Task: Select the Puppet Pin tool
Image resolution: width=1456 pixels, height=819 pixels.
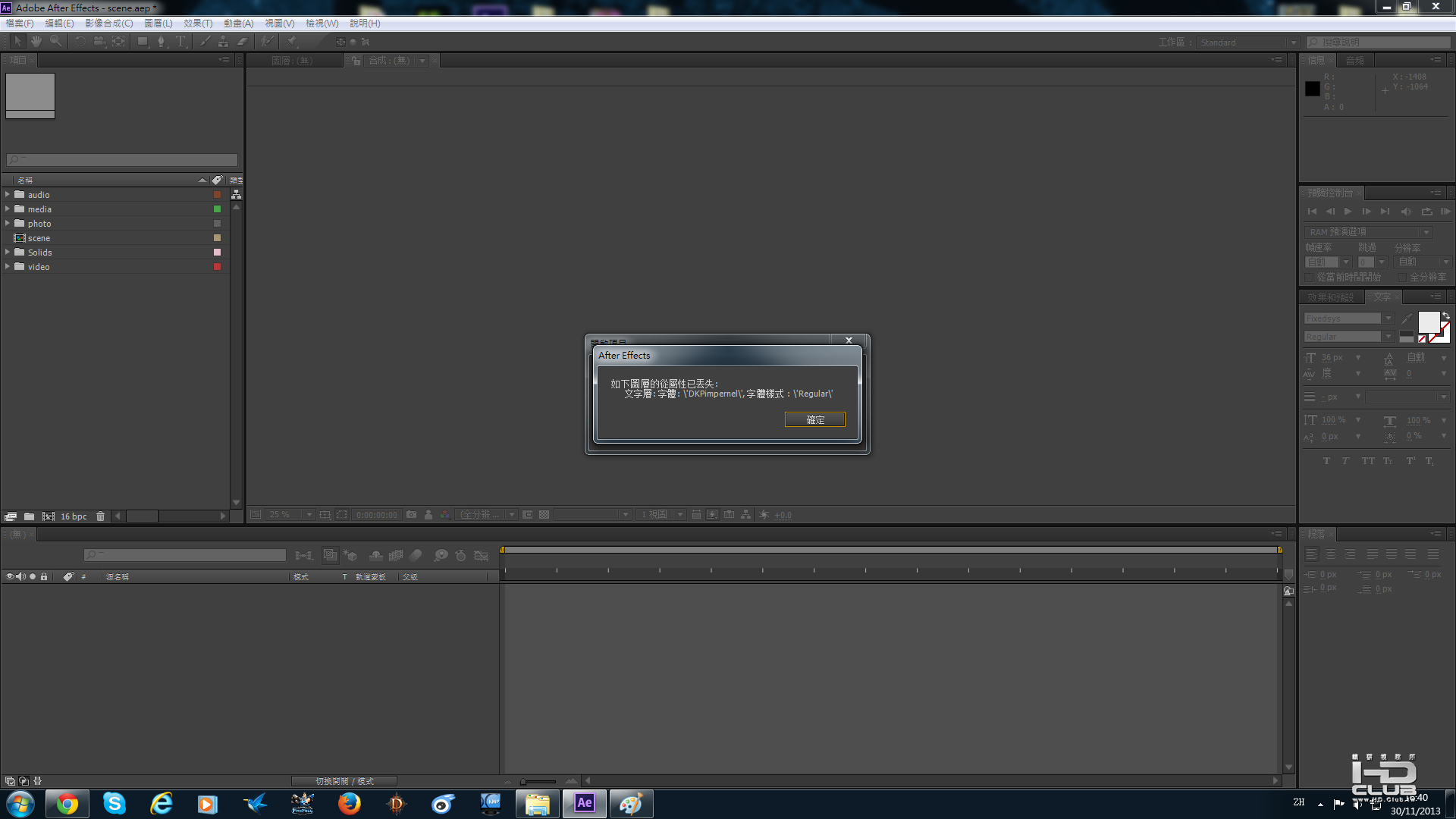Action: pyautogui.click(x=292, y=42)
